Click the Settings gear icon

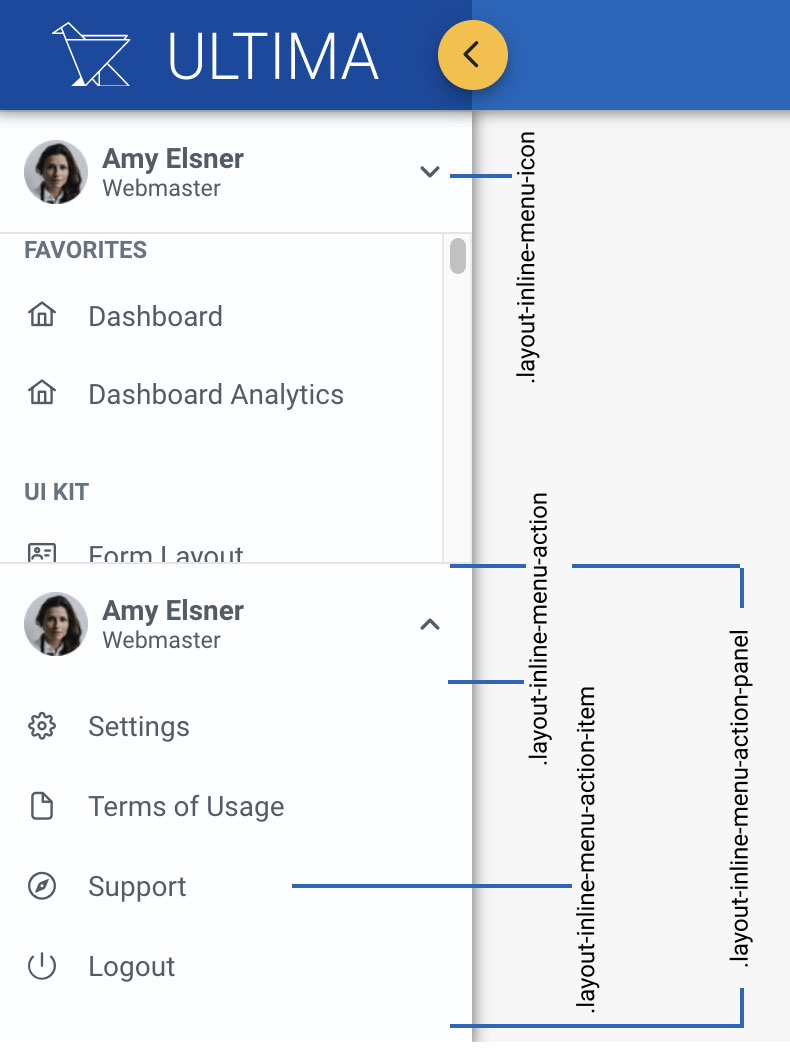[x=42, y=726]
